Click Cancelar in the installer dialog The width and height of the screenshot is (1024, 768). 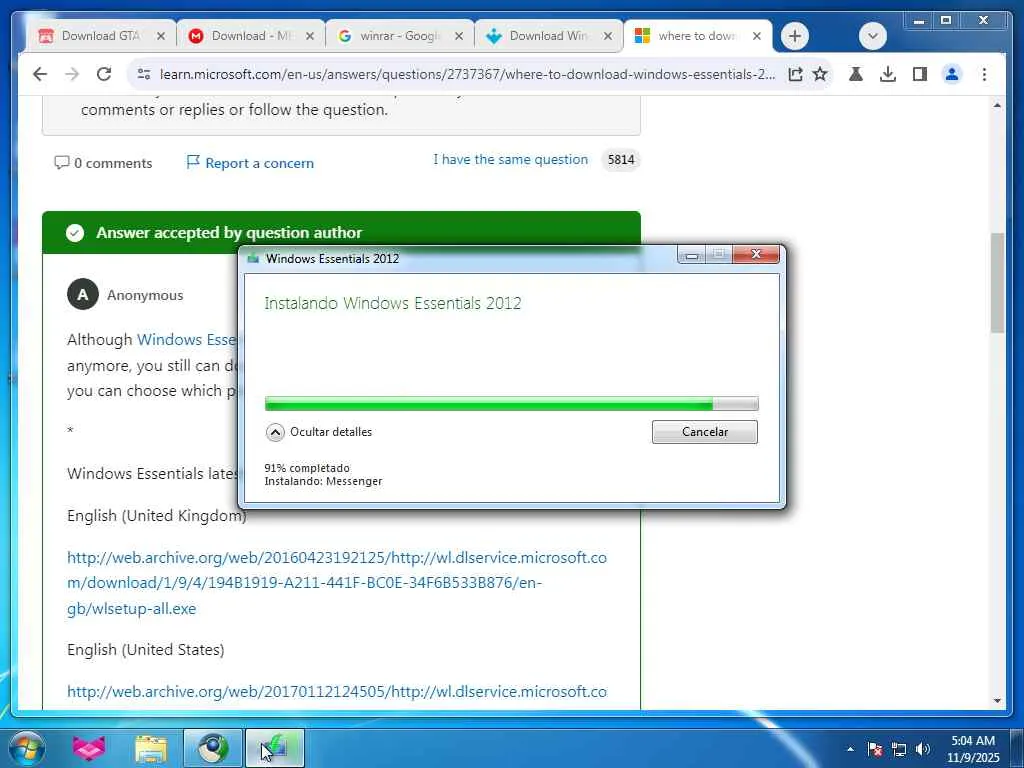coord(705,432)
